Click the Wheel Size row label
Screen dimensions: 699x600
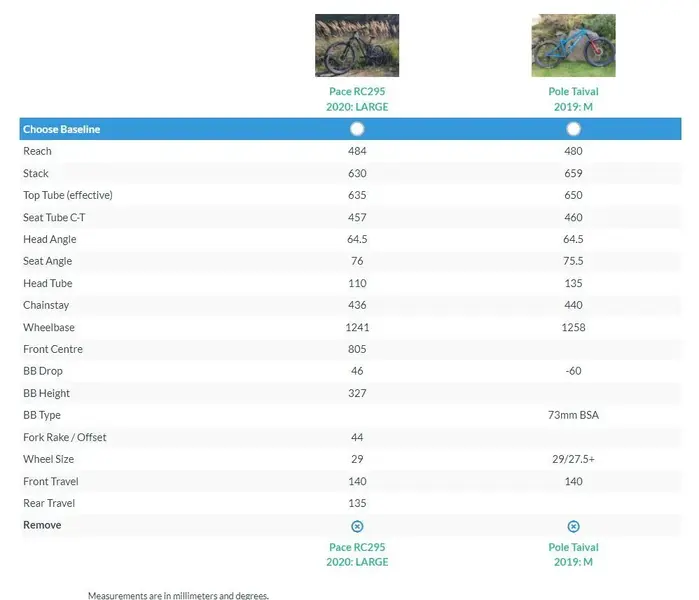[49, 459]
